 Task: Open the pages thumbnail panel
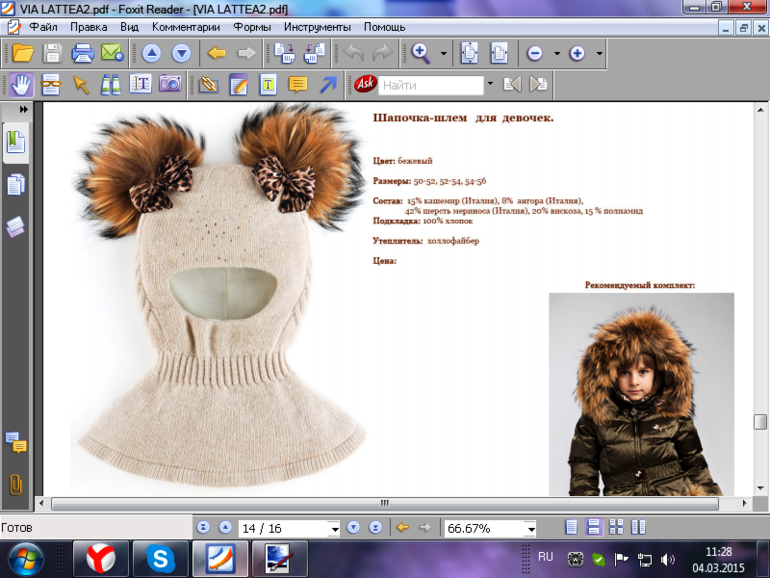pyautogui.click(x=16, y=184)
